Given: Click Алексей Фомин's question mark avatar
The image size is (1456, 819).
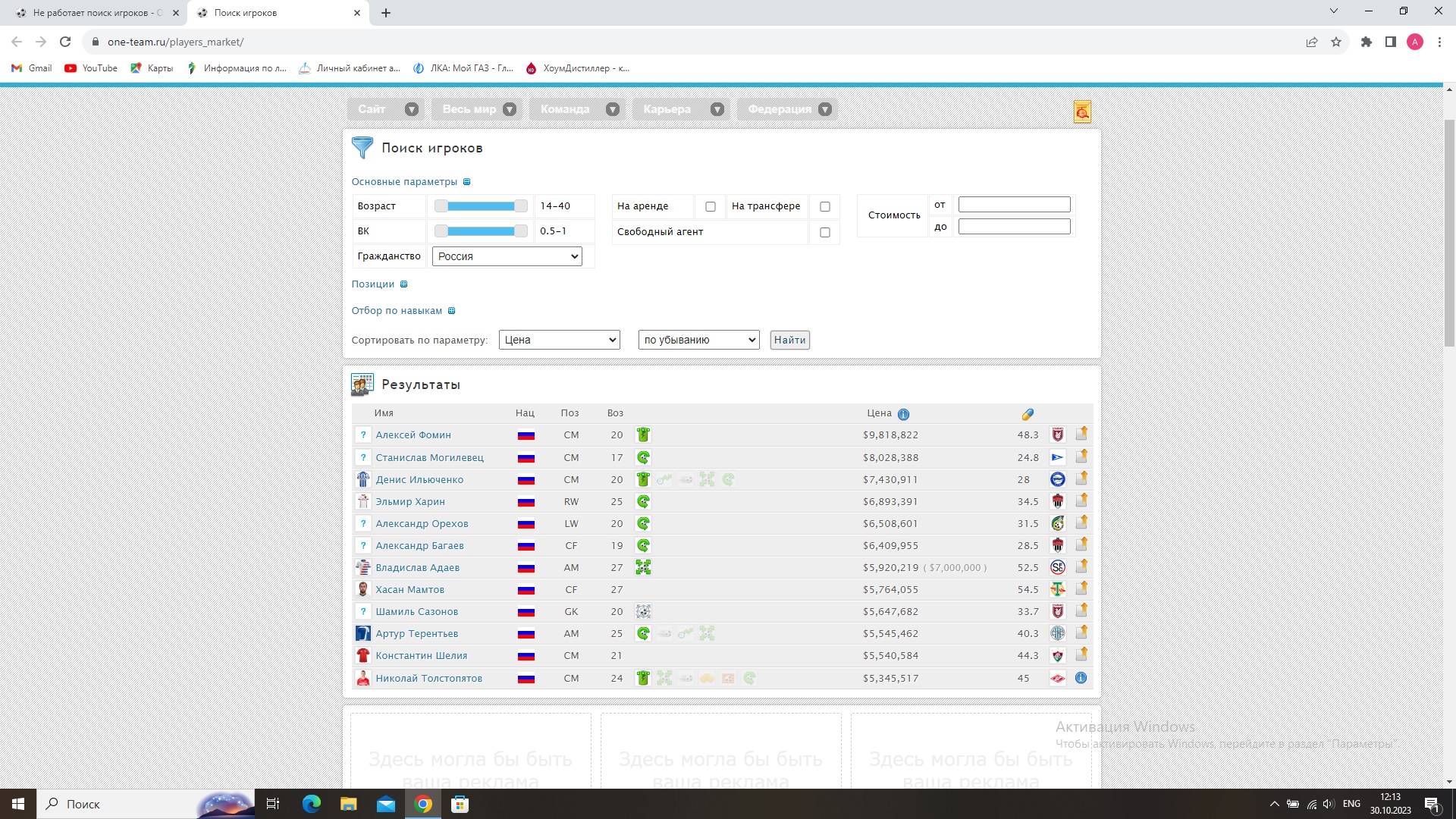Looking at the screenshot, I should pyautogui.click(x=363, y=435).
